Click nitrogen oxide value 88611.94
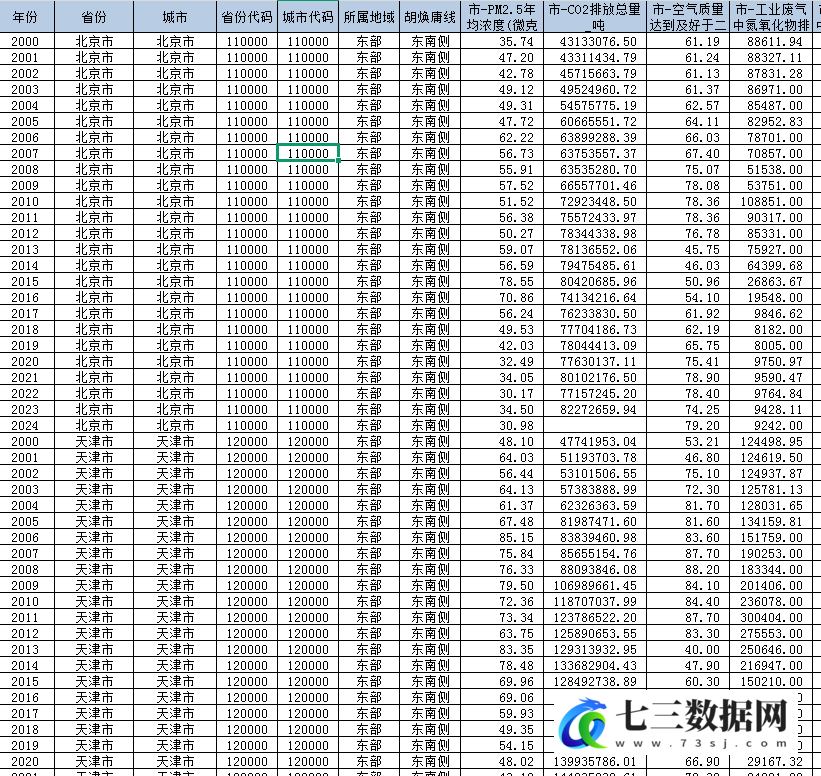Image resolution: width=821 pixels, height=776 pixels. pyautogui.click(x=771, y=41)
